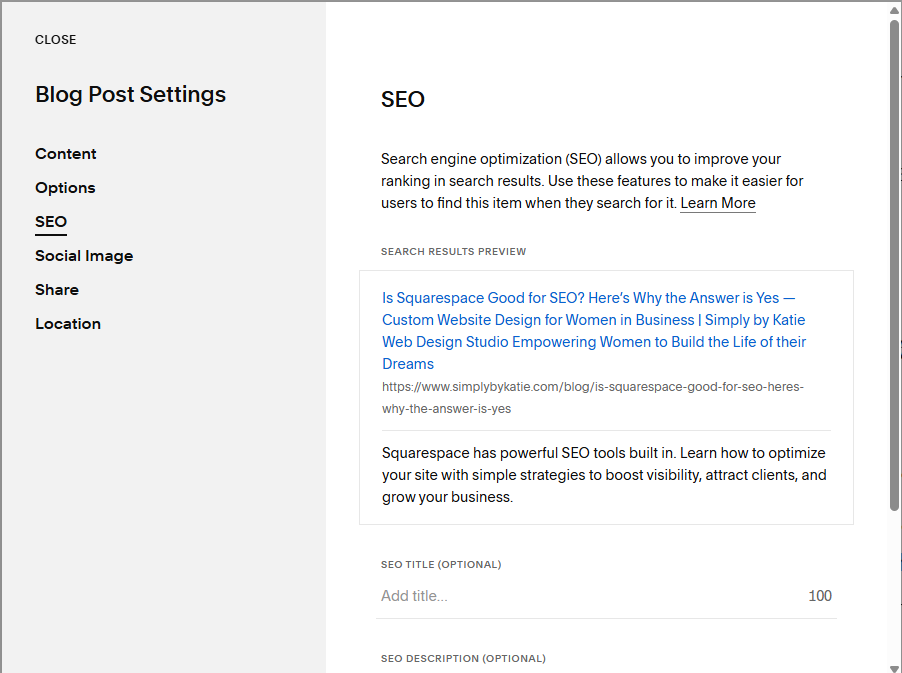Click the Blog Post Settings heading
The image size is (902, 673).
131,95
